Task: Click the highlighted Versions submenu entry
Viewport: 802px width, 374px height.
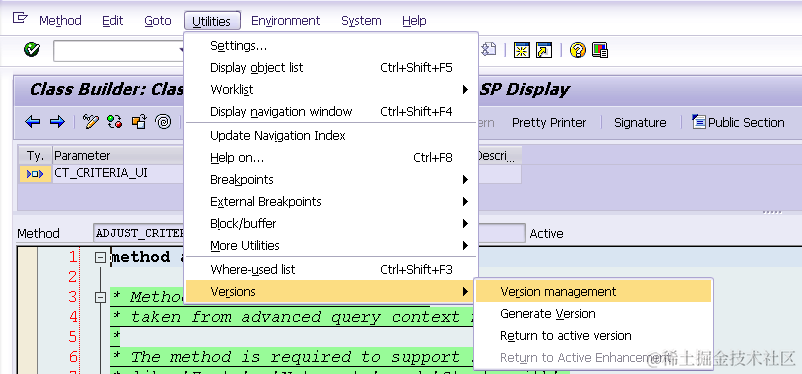Action: tap(331, 292)
